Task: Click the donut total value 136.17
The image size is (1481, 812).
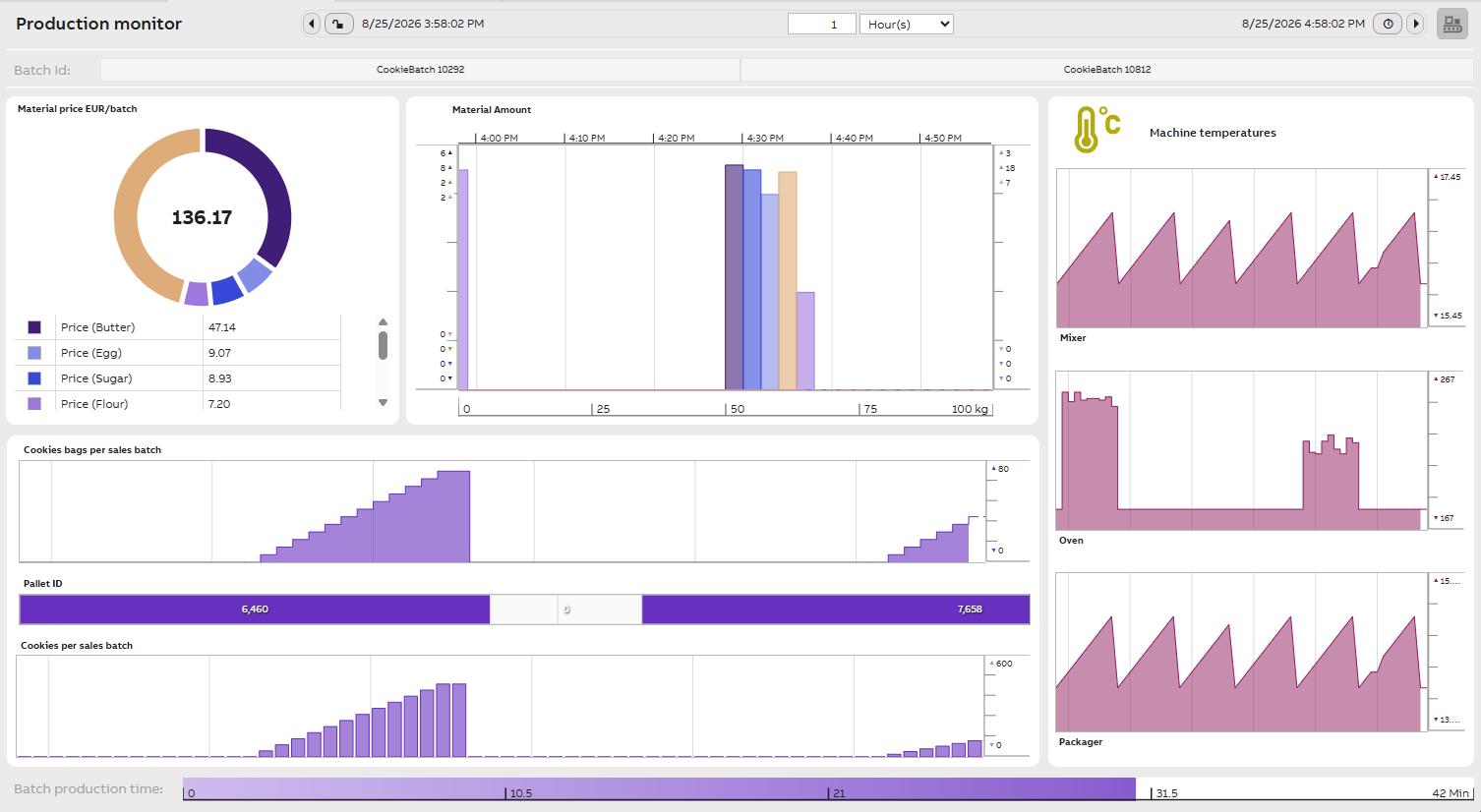Action: (202, 217)
